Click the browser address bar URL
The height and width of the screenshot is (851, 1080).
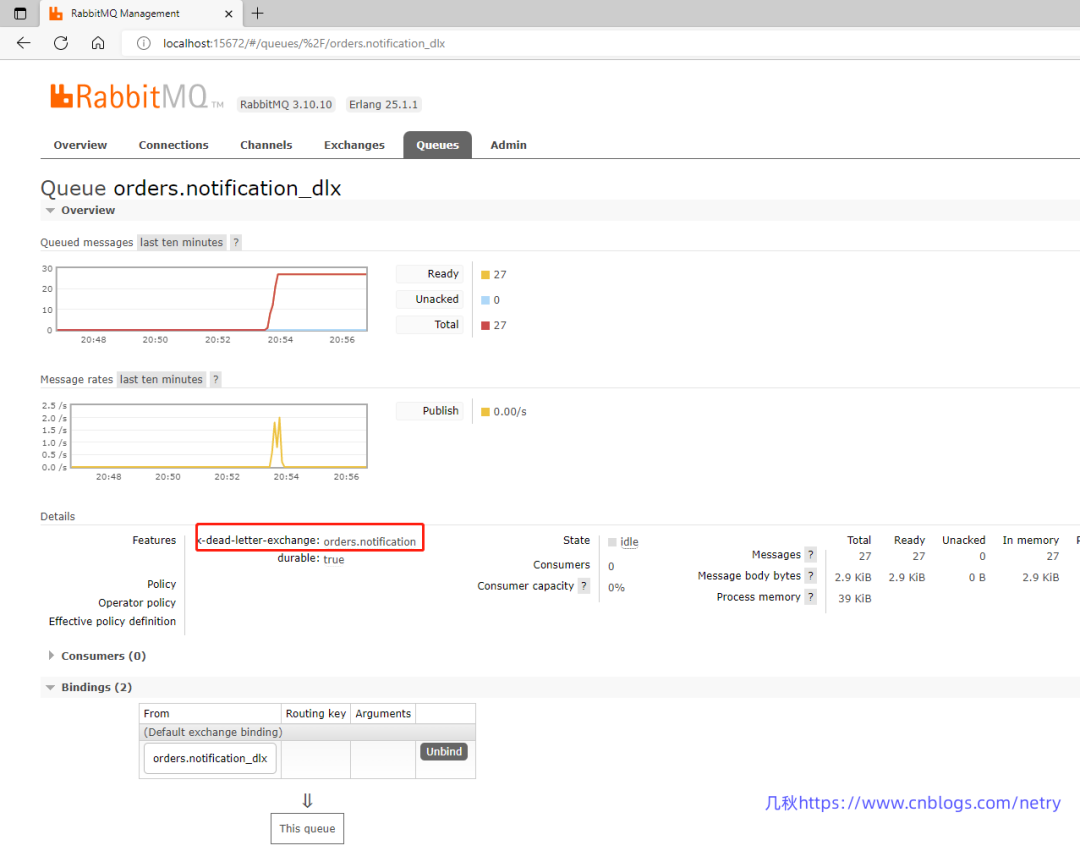(x=304, y=43)
